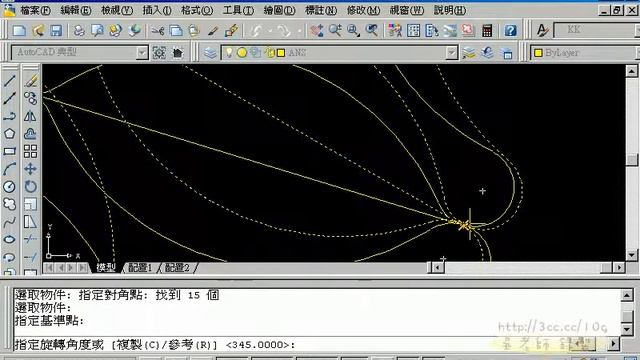
Task: Toggle ANS layer lock icon
Action: [269, 52]
